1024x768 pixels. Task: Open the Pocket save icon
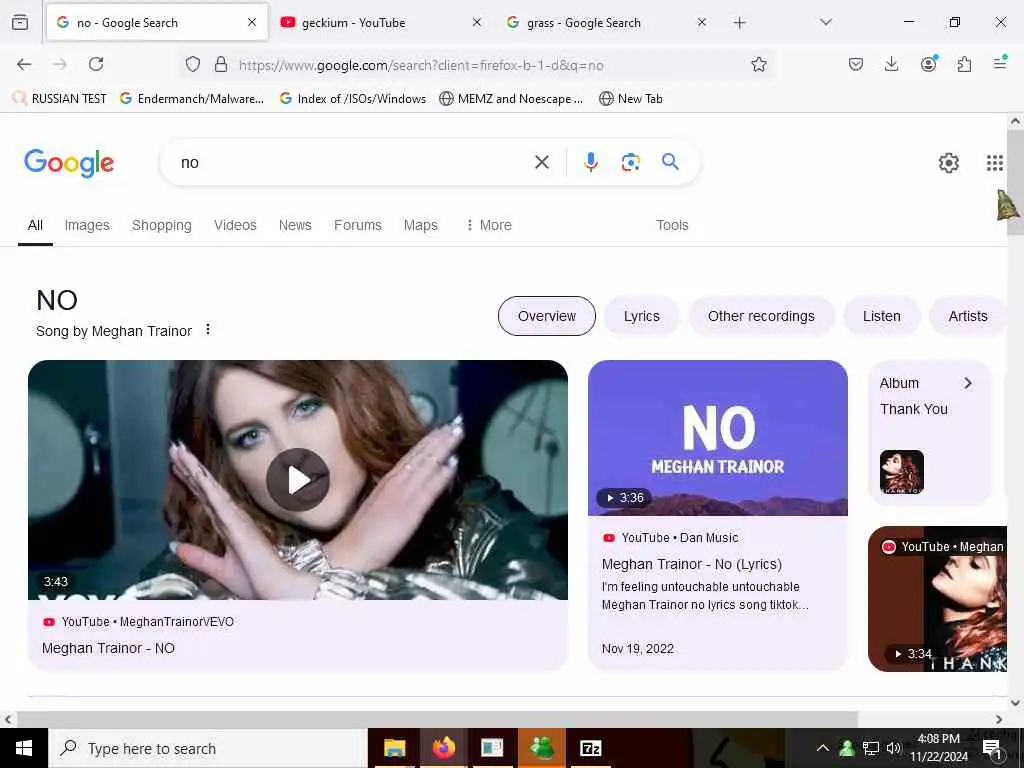click(x=856, y=64)
